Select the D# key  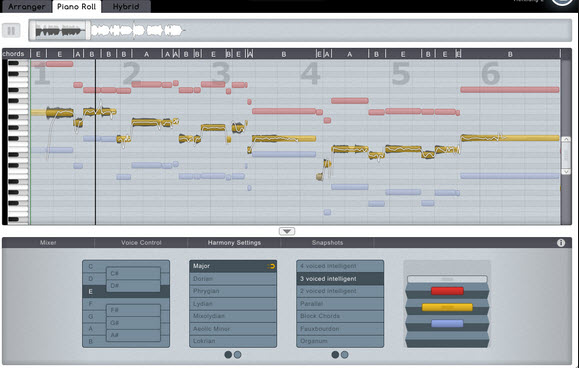coord(133,286)
